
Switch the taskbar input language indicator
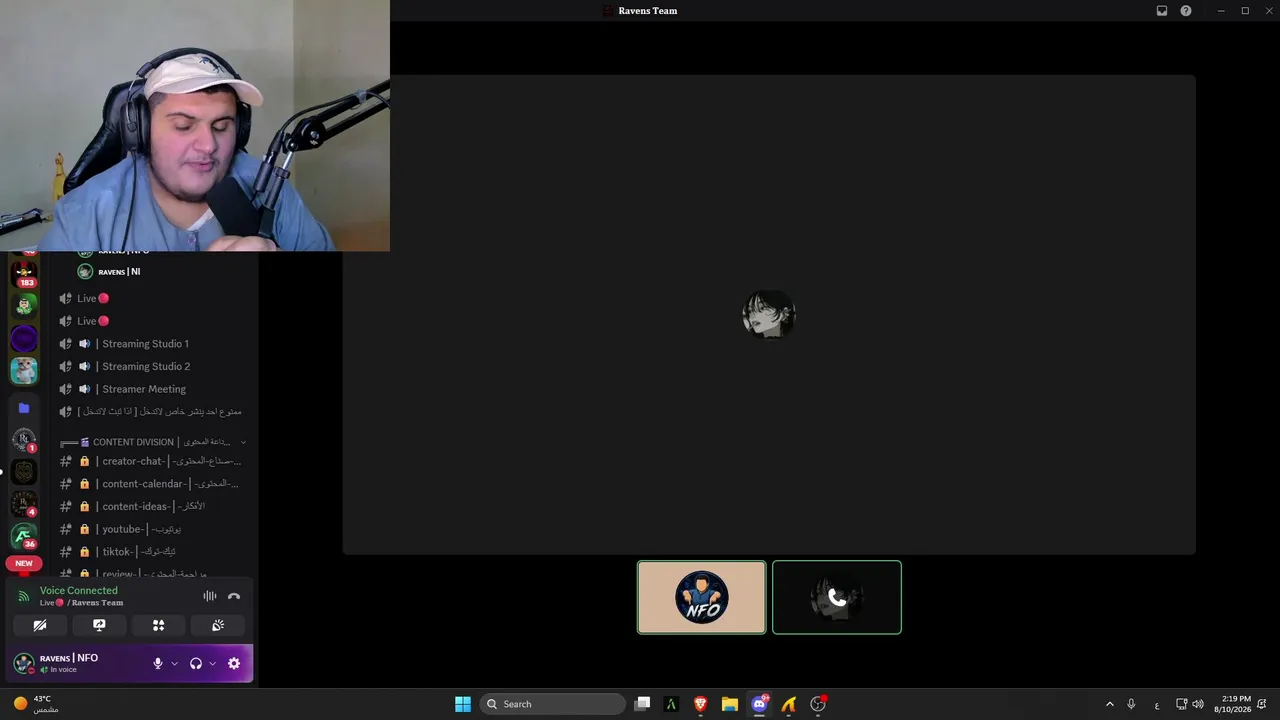click(1157, 704)
